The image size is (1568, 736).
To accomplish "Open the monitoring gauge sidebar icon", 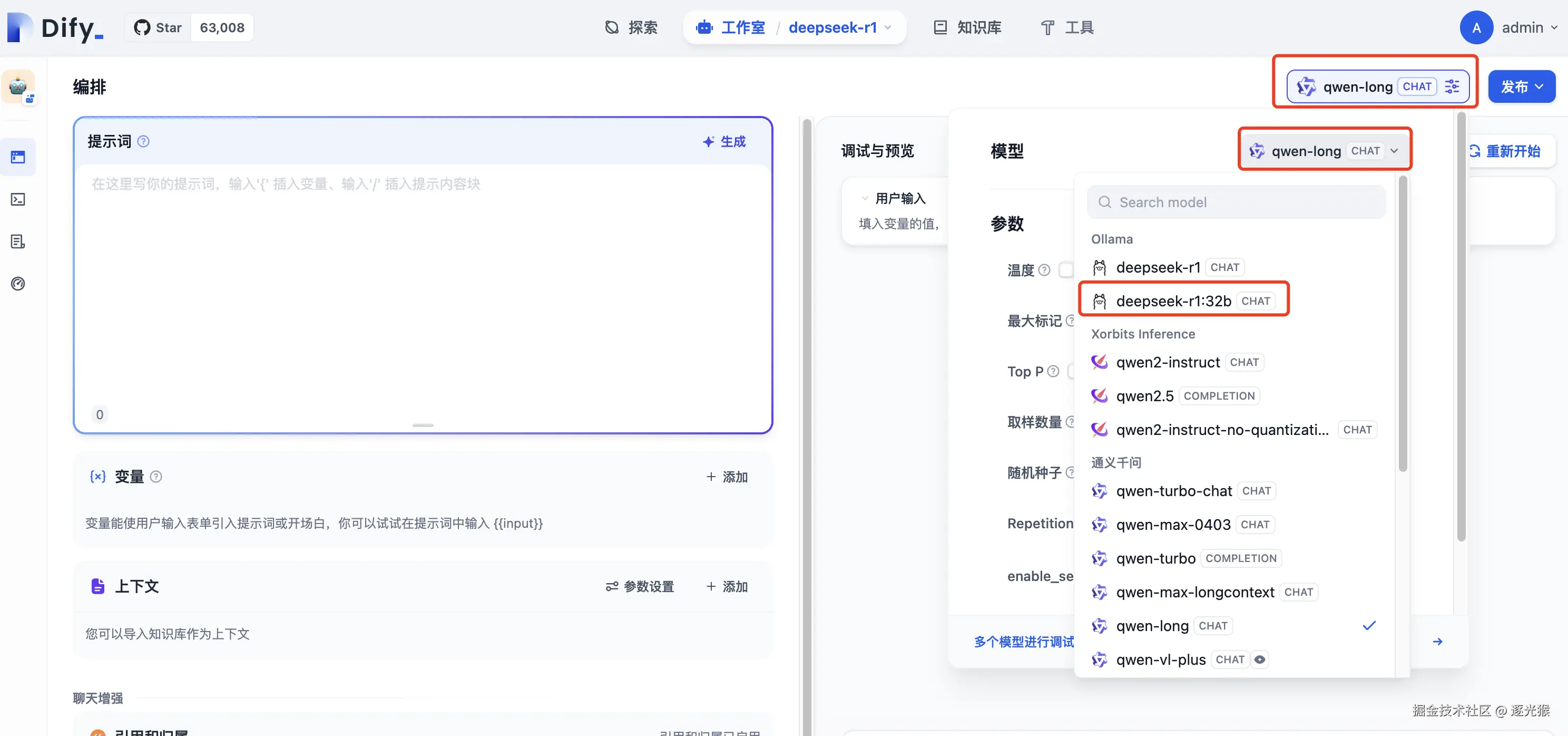I will click(x=18, y=283).
